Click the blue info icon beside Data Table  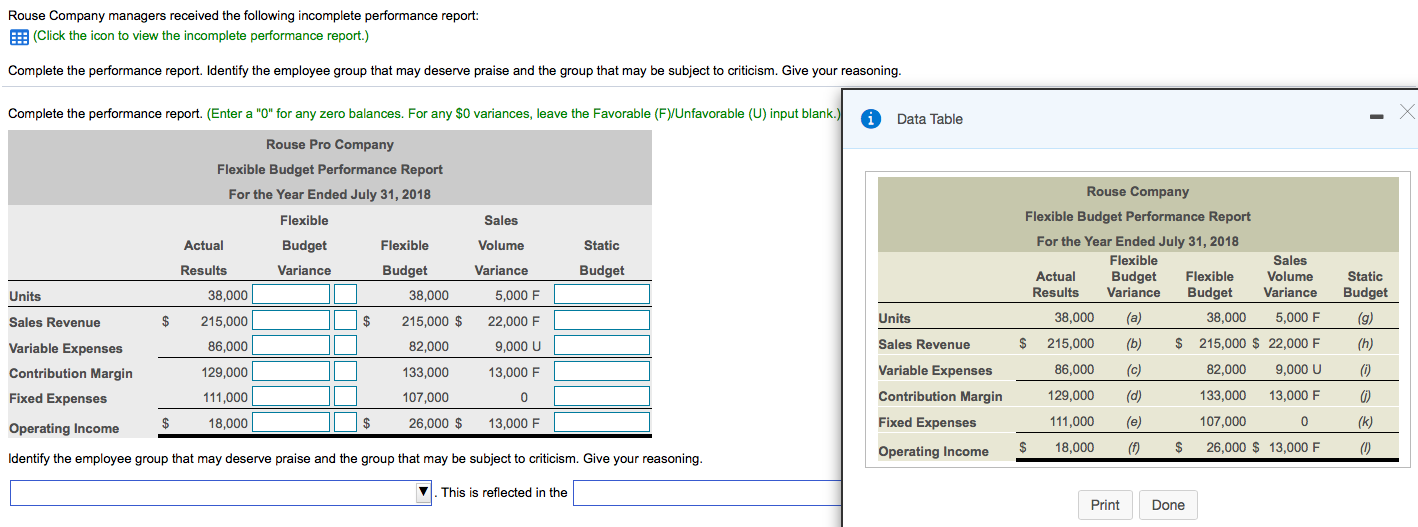[x=872, y=119]
